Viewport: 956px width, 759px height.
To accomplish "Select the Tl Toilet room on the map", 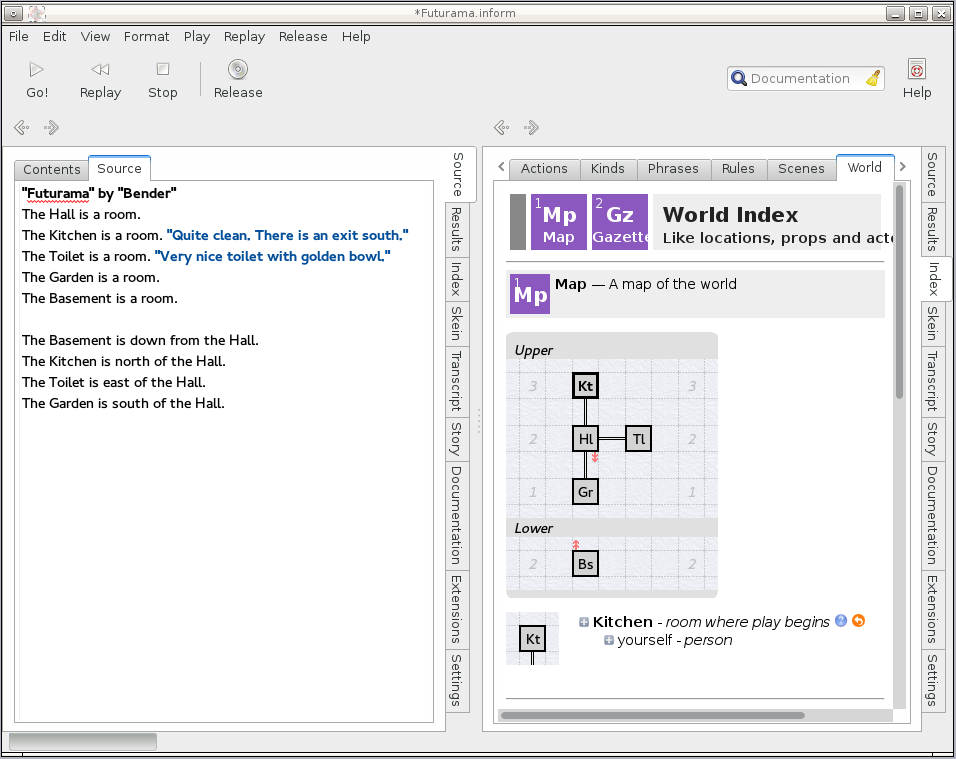I will pos(638,439).
